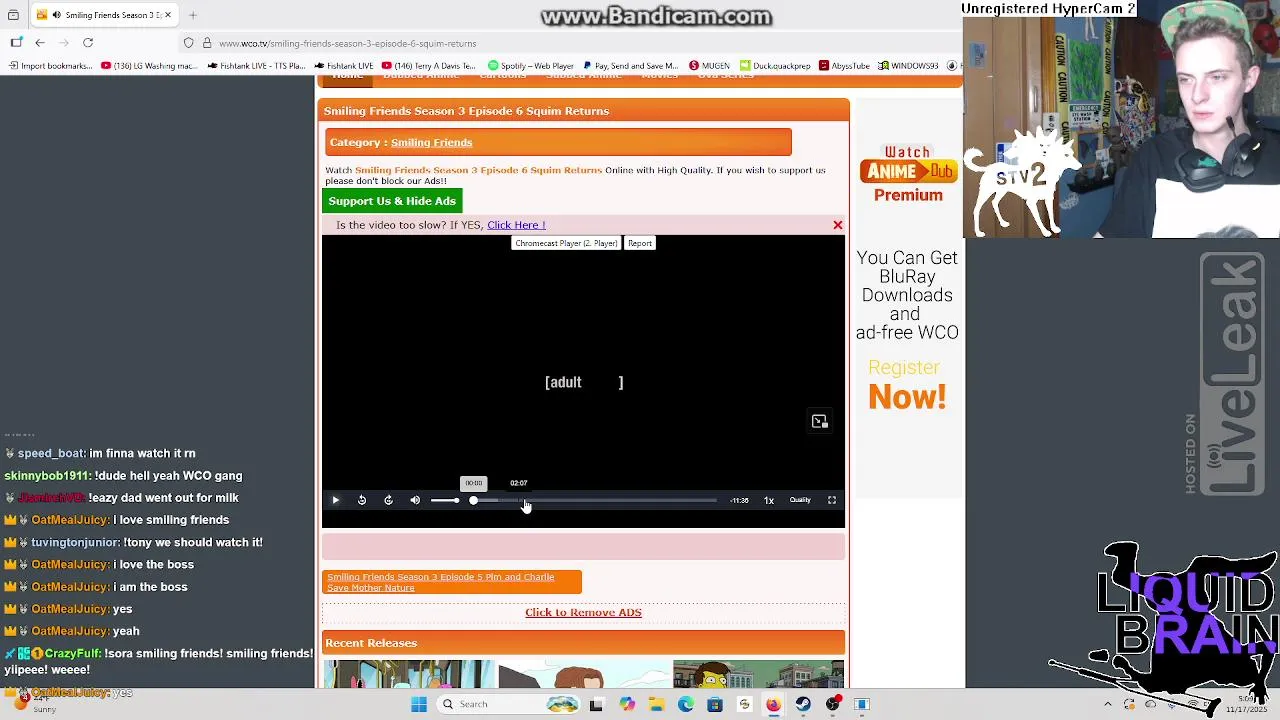Screen dimensions: 1280x720
Task: Open the Simpsons-style Recent Releases thumbnail
Action: point(758,674)
